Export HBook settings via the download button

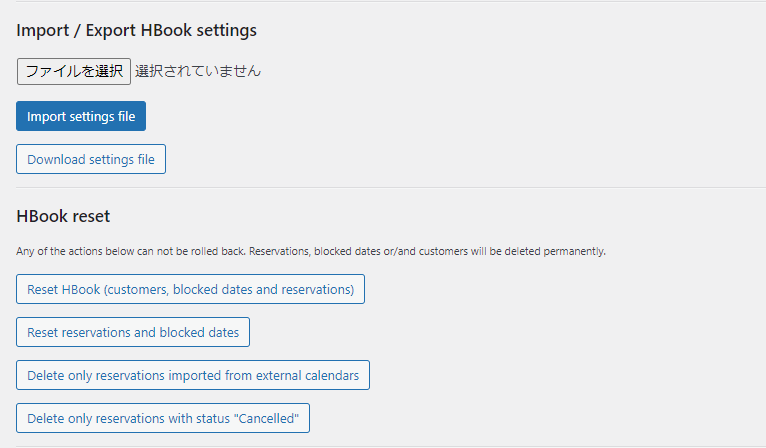[x=91, y=159]
